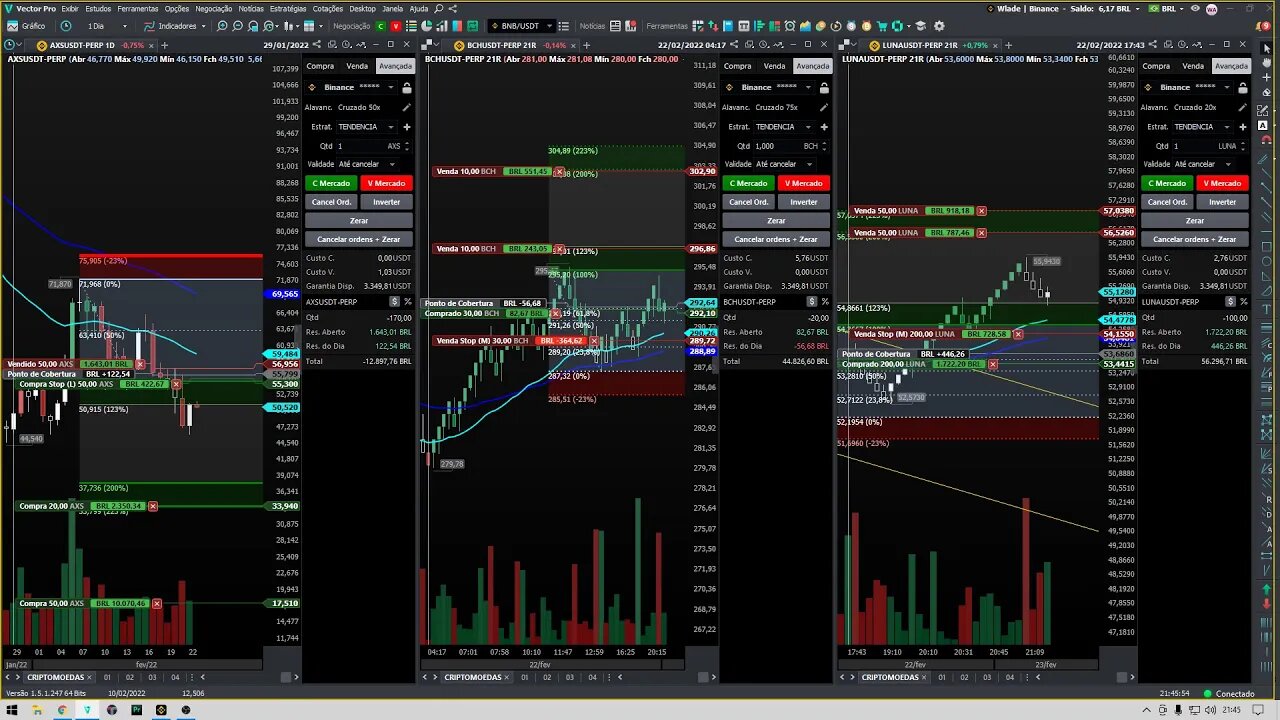Open the Ferramentas menu
This screenshot has width=1280, height=720.
138,9
